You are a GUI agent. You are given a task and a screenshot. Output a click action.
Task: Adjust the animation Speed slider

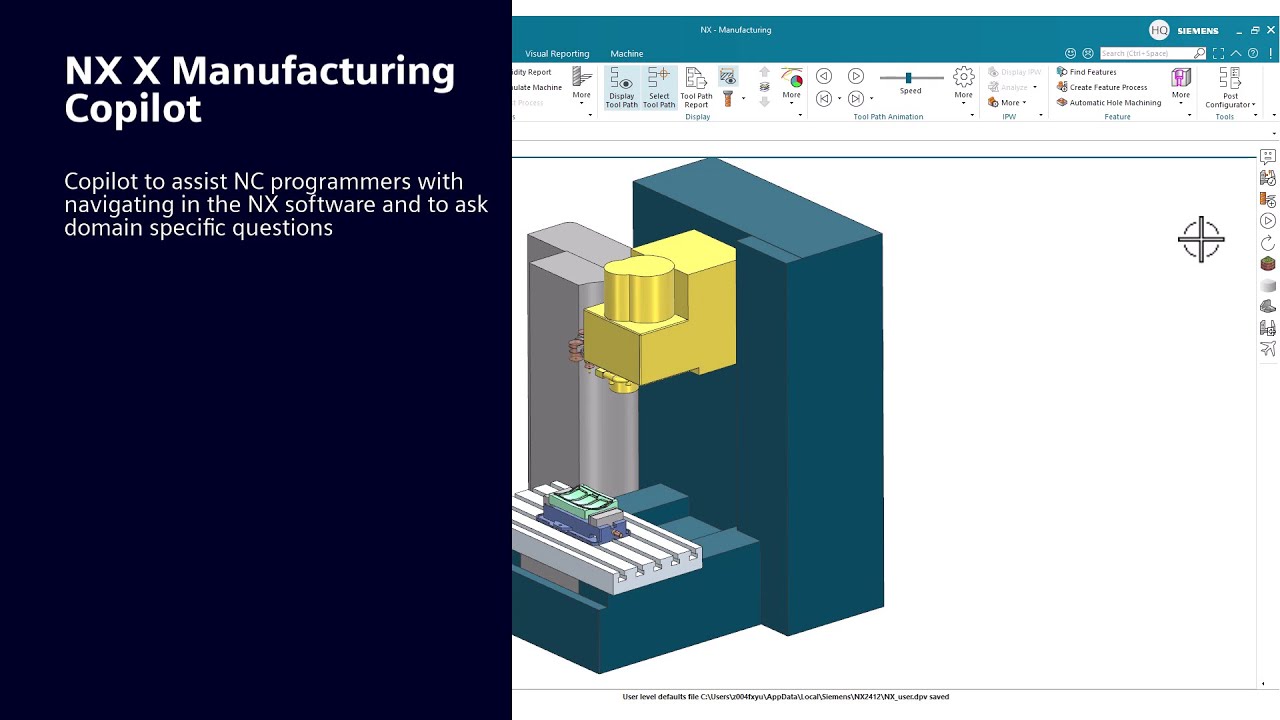pos(910,77)
